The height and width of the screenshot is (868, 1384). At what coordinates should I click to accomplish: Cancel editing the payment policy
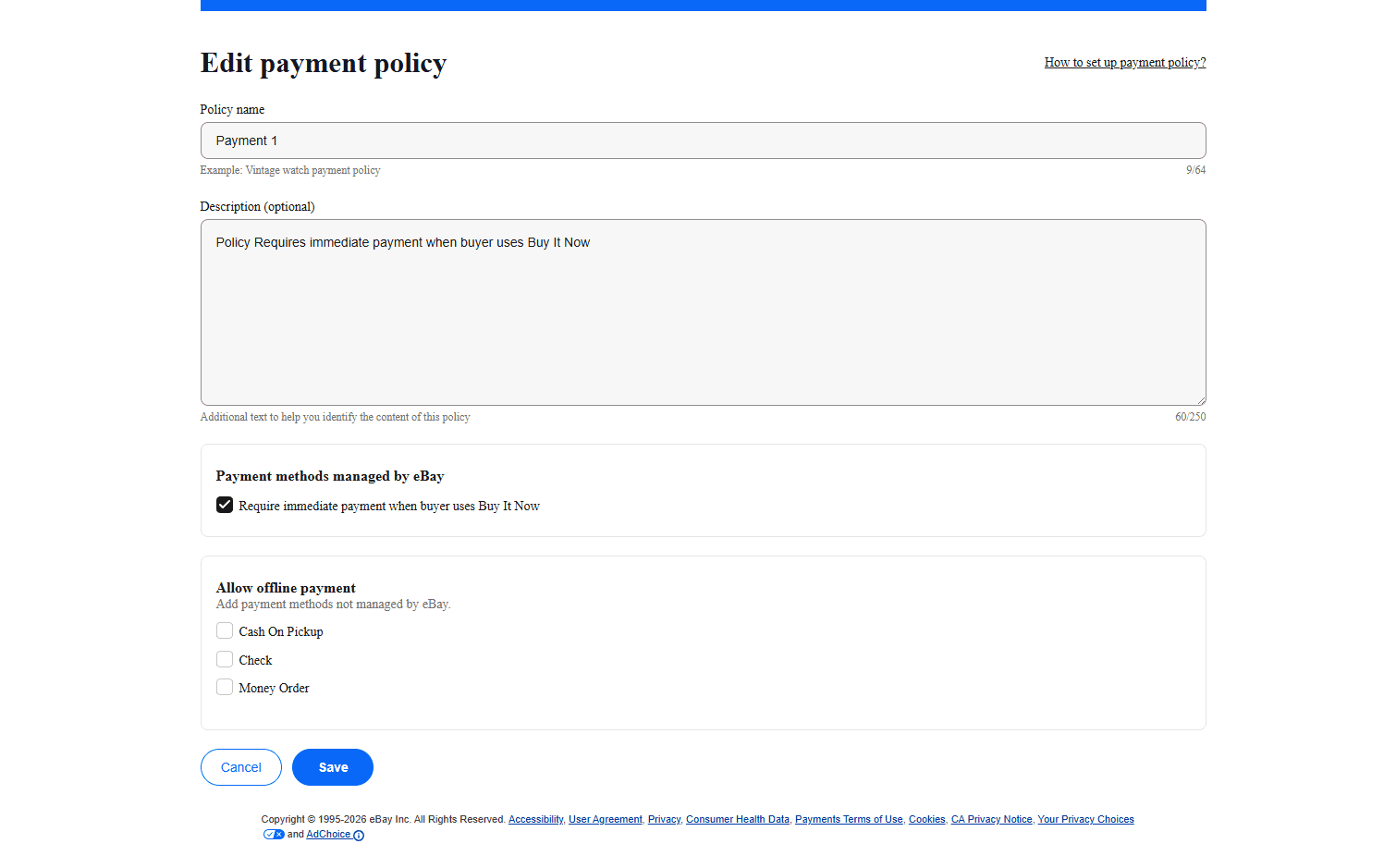(x=240, y=766)
